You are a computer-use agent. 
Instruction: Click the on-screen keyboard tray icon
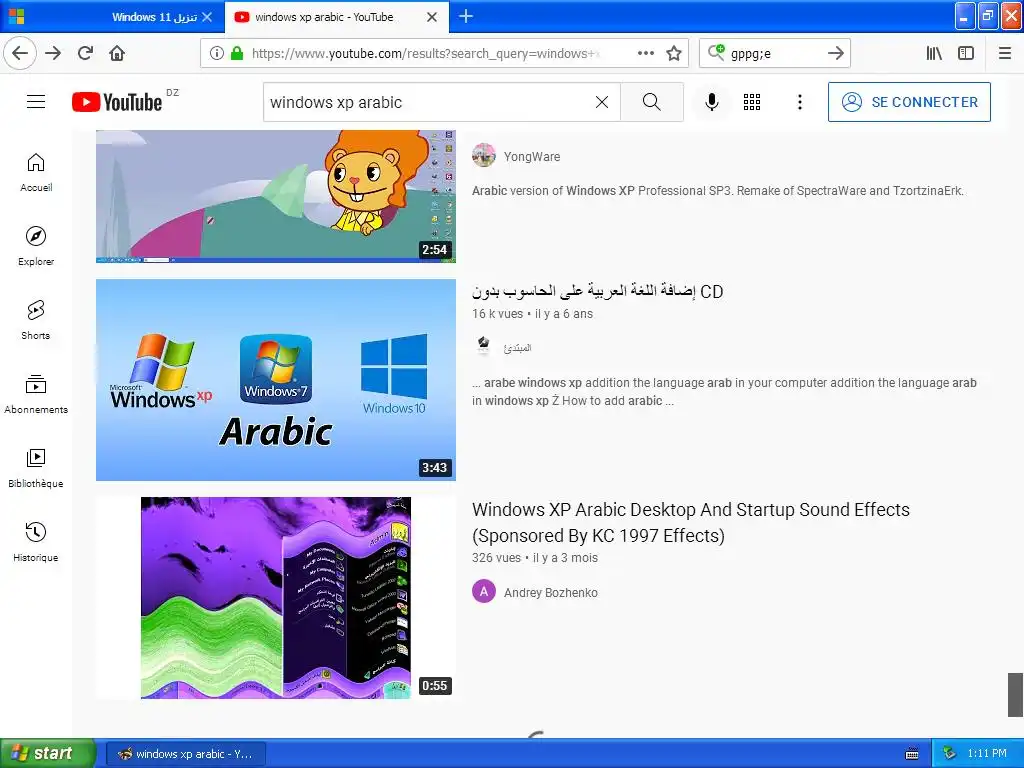click(912, 754)
